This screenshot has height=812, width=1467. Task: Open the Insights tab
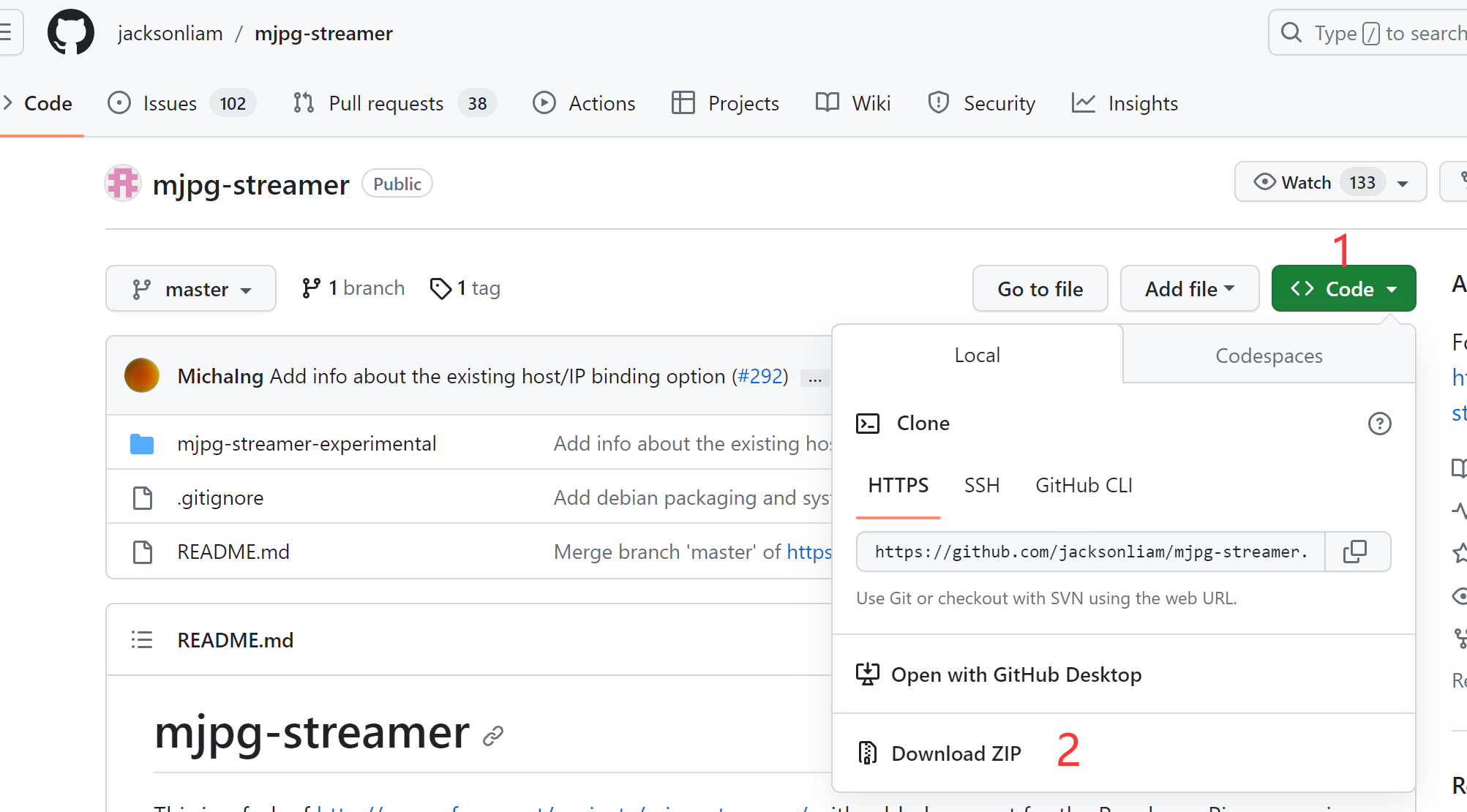click(x=1125, y=103)
